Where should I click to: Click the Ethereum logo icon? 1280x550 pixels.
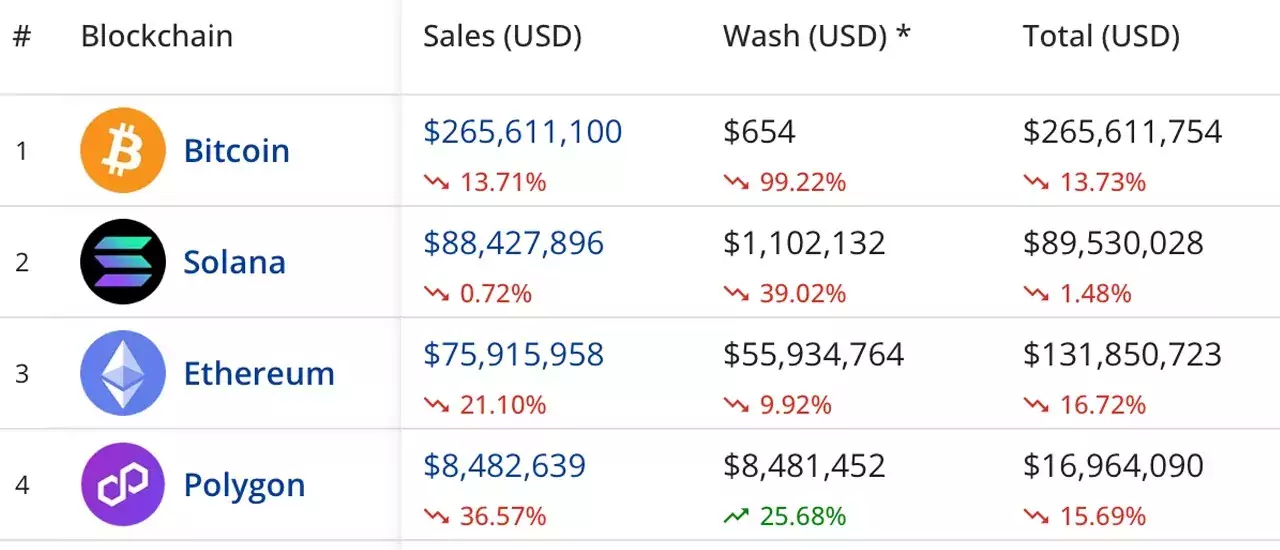pos(122,373)
